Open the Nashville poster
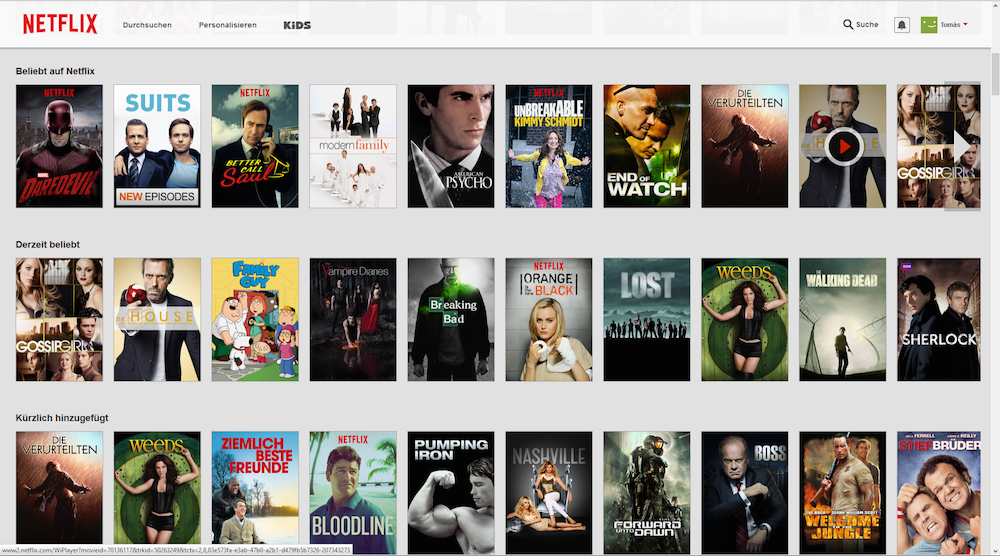Screen dimensions: 1000x556 [549, 492]
